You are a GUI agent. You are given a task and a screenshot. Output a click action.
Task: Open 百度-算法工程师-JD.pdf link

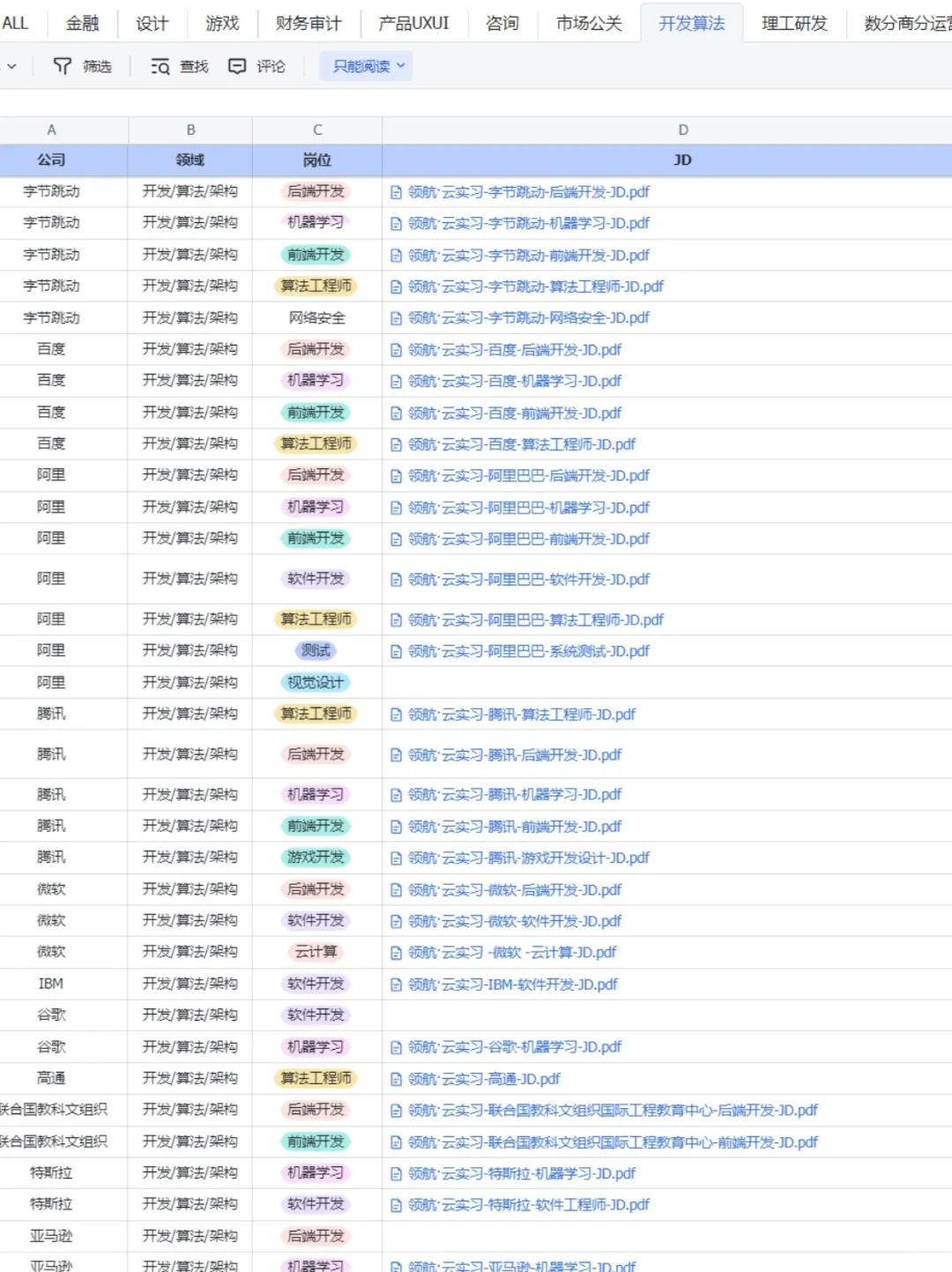tap(521, 444)
